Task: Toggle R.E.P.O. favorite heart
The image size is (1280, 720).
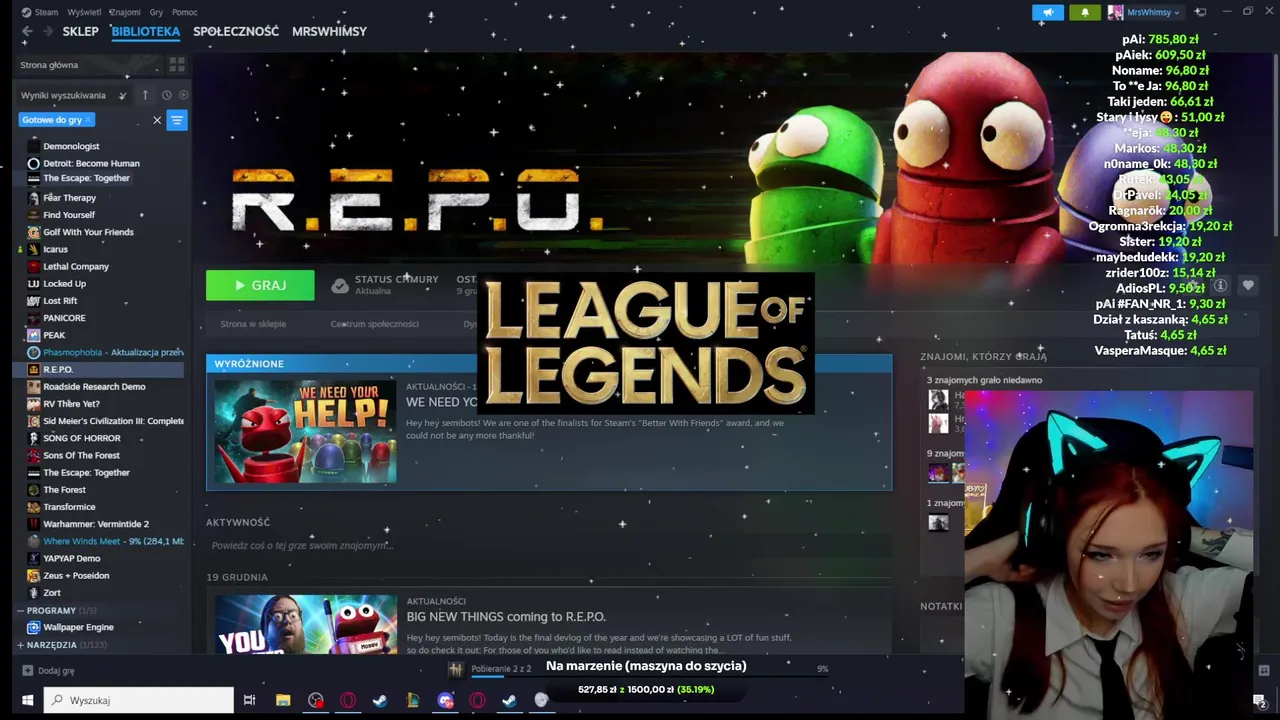Action: 1248,286
